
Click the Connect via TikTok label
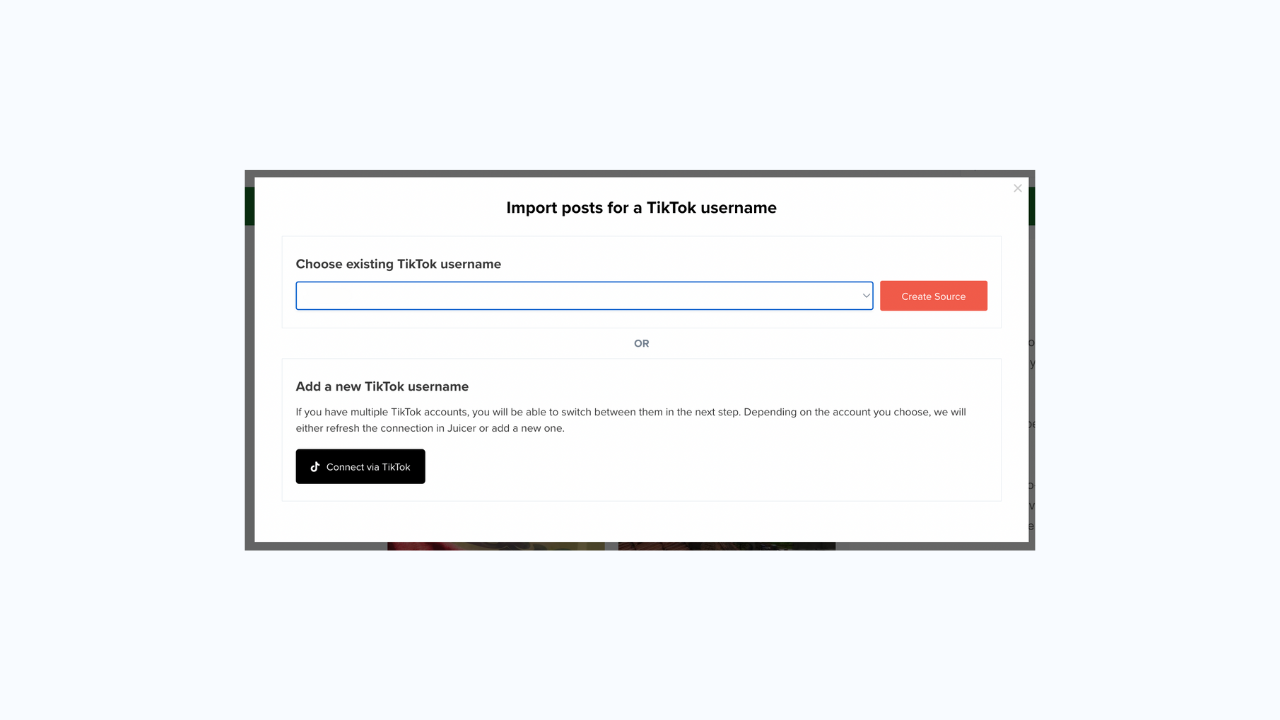point(368,467)
